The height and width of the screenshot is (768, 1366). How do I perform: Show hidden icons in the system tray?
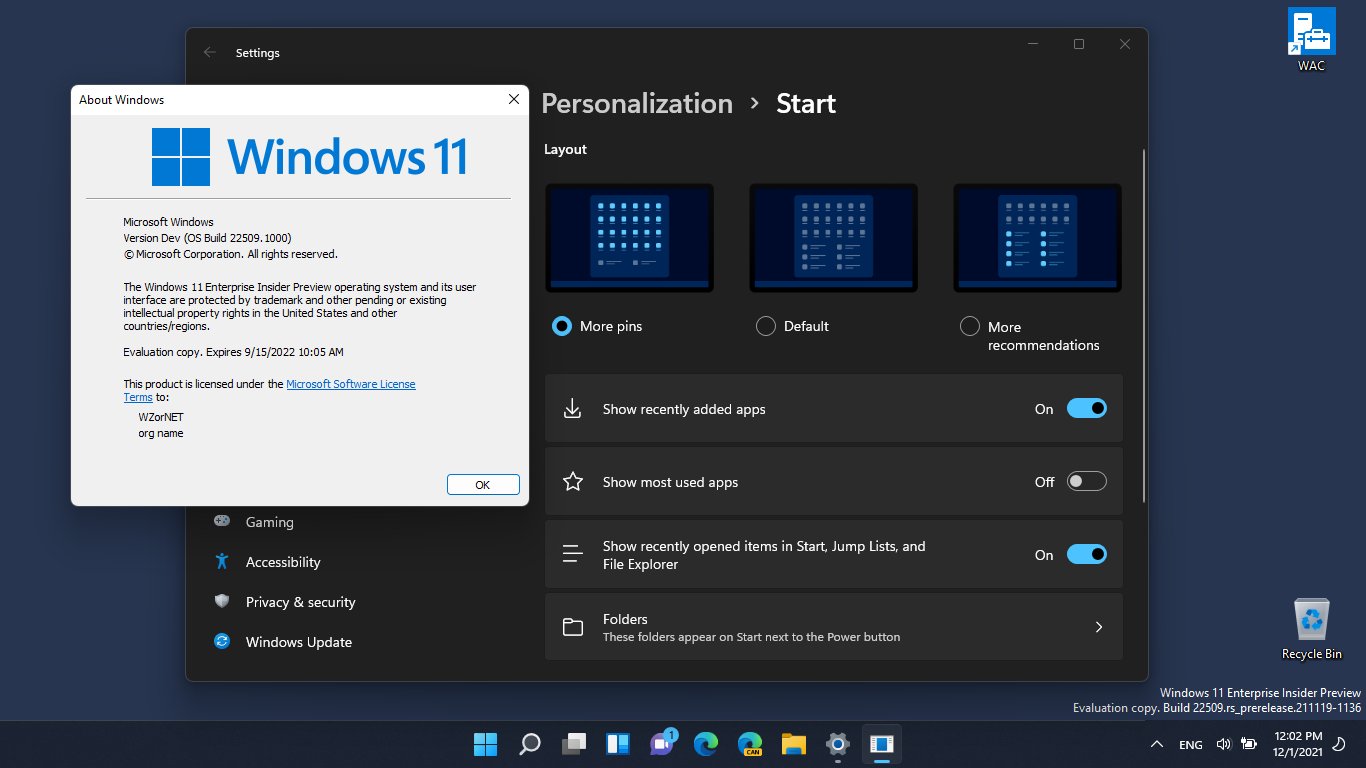[x=1157, y=744]
